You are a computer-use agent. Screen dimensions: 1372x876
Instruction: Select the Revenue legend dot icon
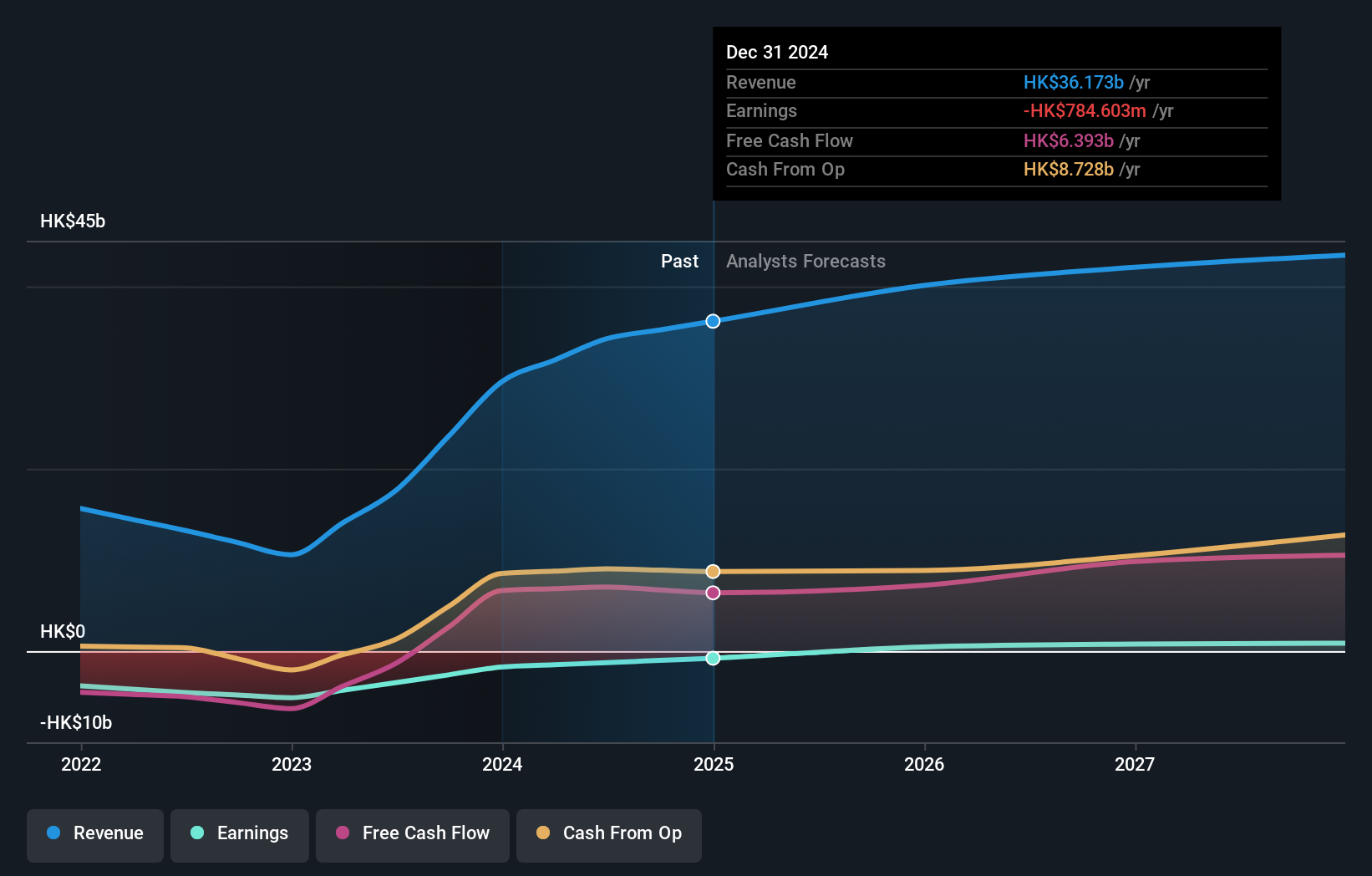tap(53, 833)
